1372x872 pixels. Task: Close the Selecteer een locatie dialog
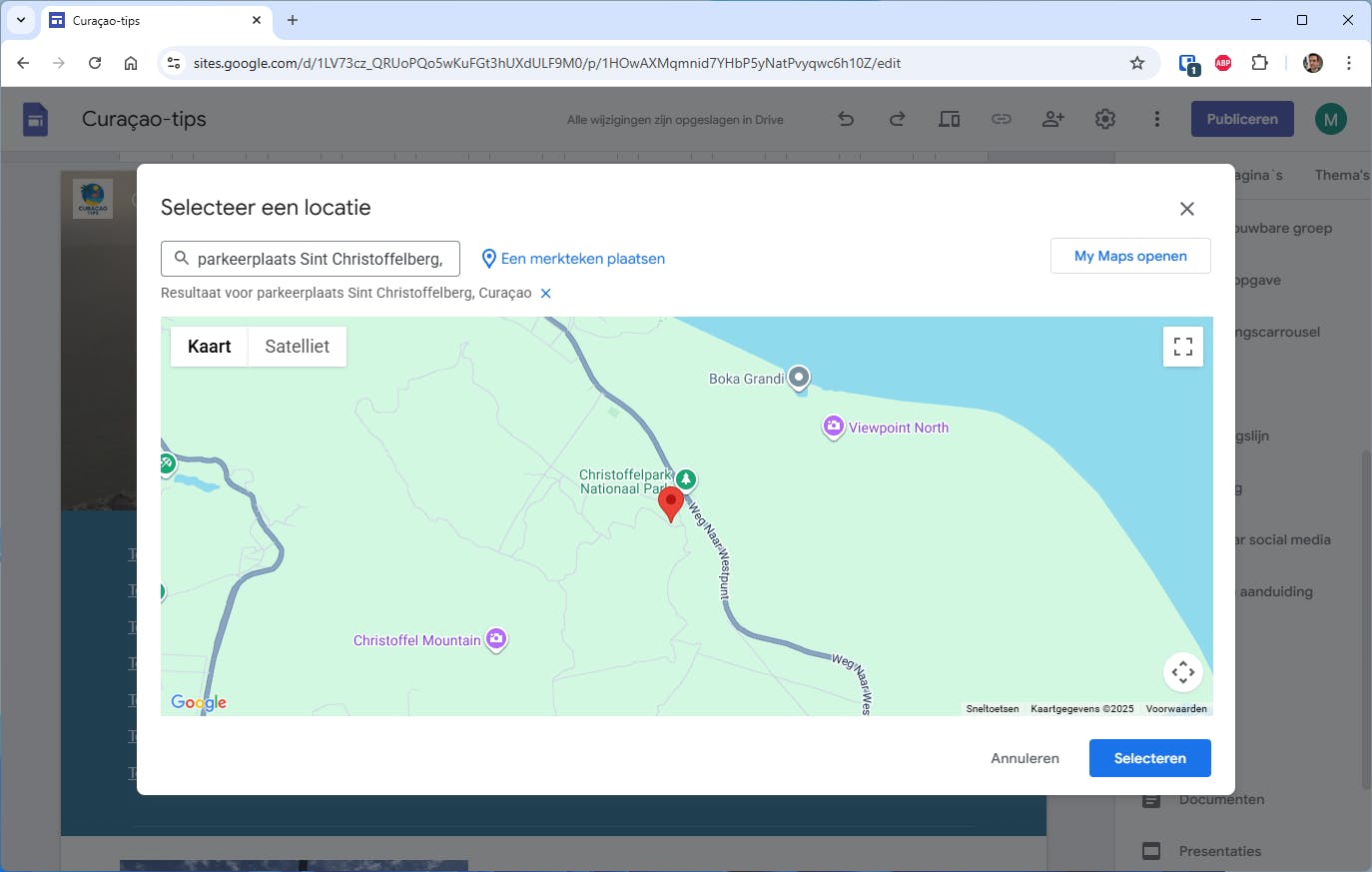pyautogui.click(x=1186, y=209)
